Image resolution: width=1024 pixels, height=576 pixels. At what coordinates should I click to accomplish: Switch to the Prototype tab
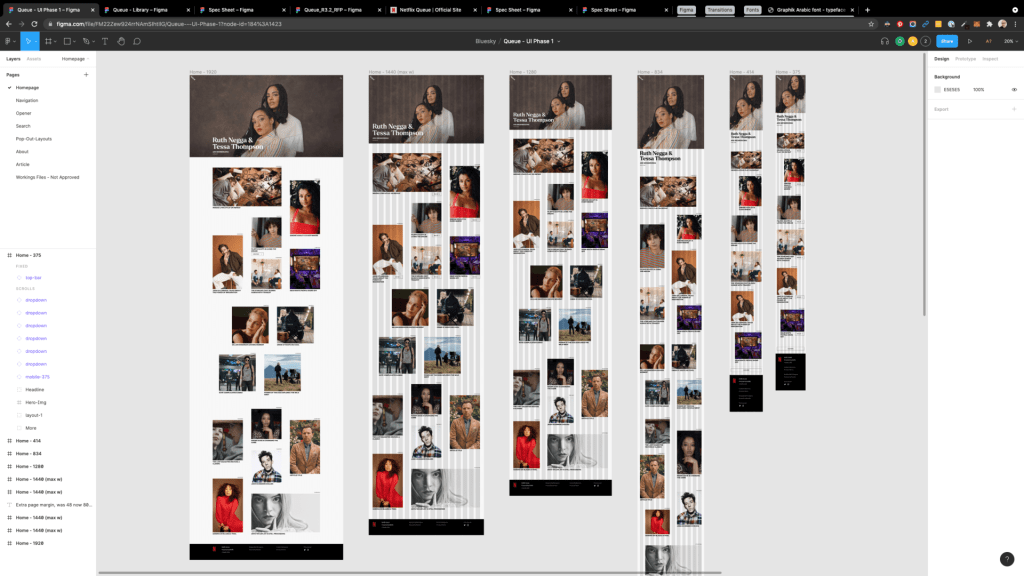pos(965,59)
